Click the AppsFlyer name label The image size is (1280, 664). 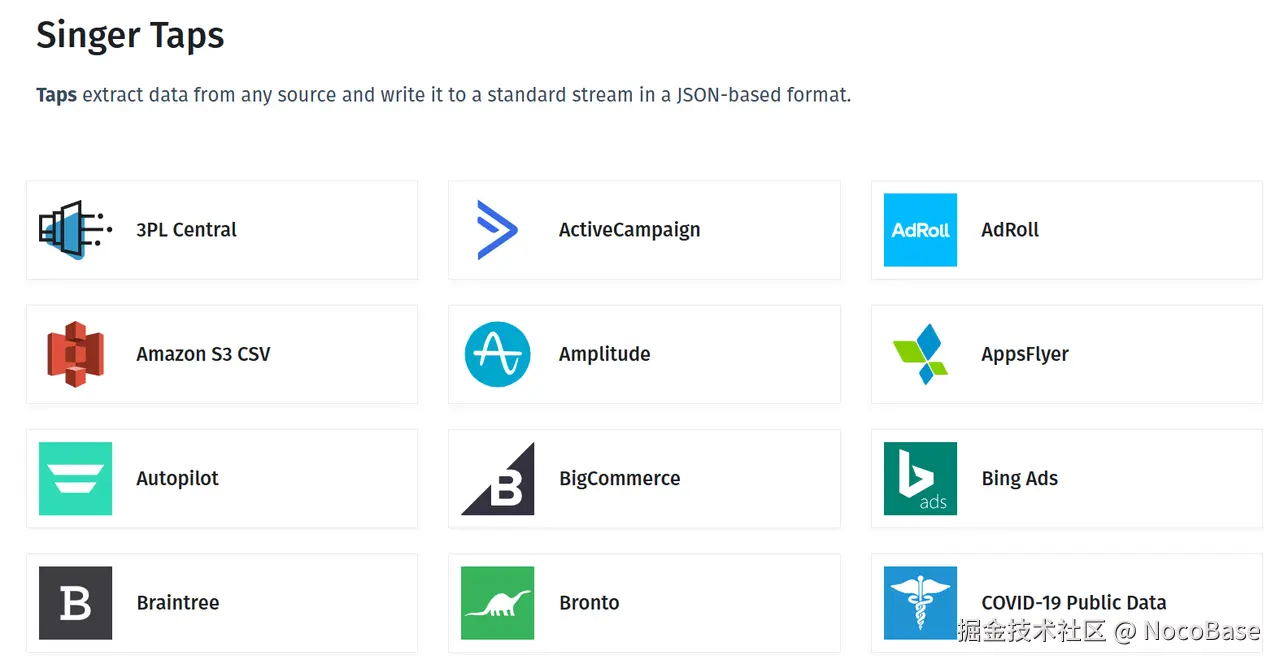(1025, 354)
